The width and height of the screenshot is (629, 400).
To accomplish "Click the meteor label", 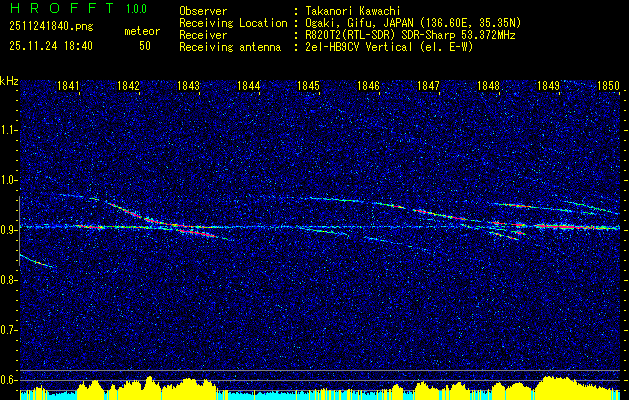I will (x=142, y=31).
